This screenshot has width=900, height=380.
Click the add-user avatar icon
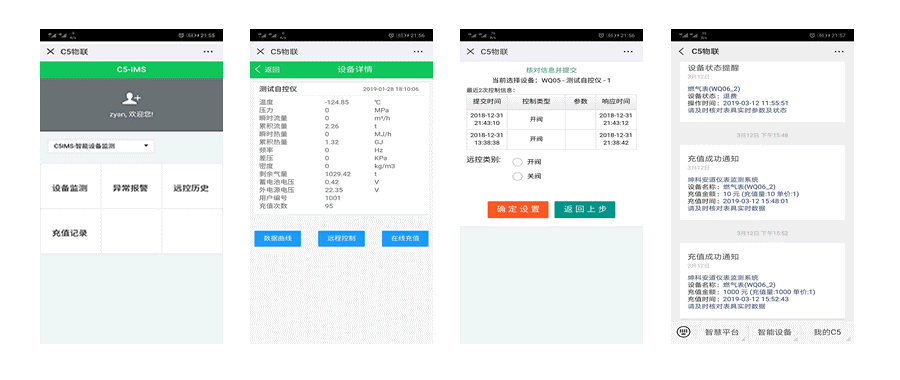[x=131, y=99]
